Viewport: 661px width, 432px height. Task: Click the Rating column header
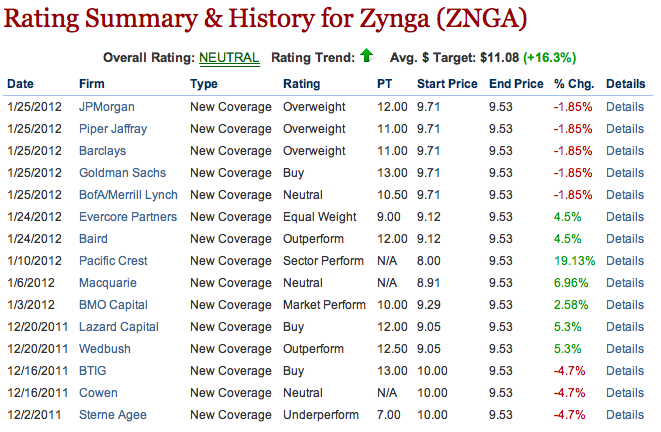point(302,83)
